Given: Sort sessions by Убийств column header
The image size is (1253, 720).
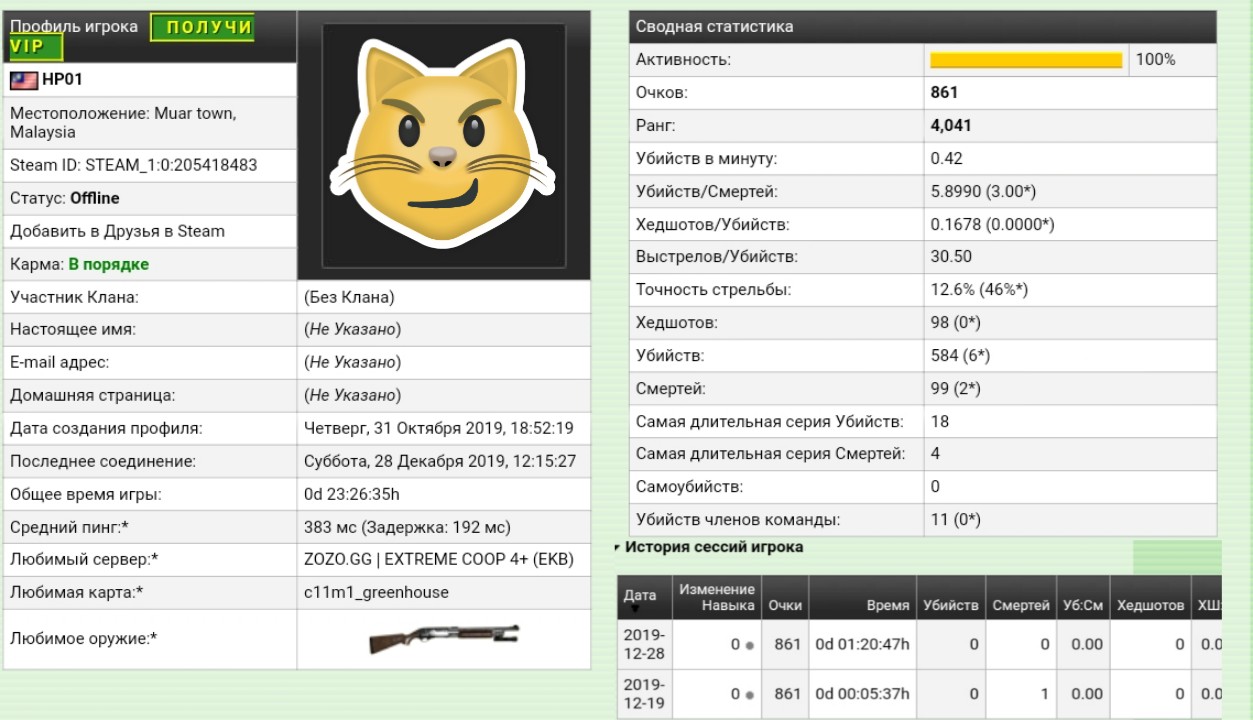Looking at the screenshot, I should [x=950, y=605].
